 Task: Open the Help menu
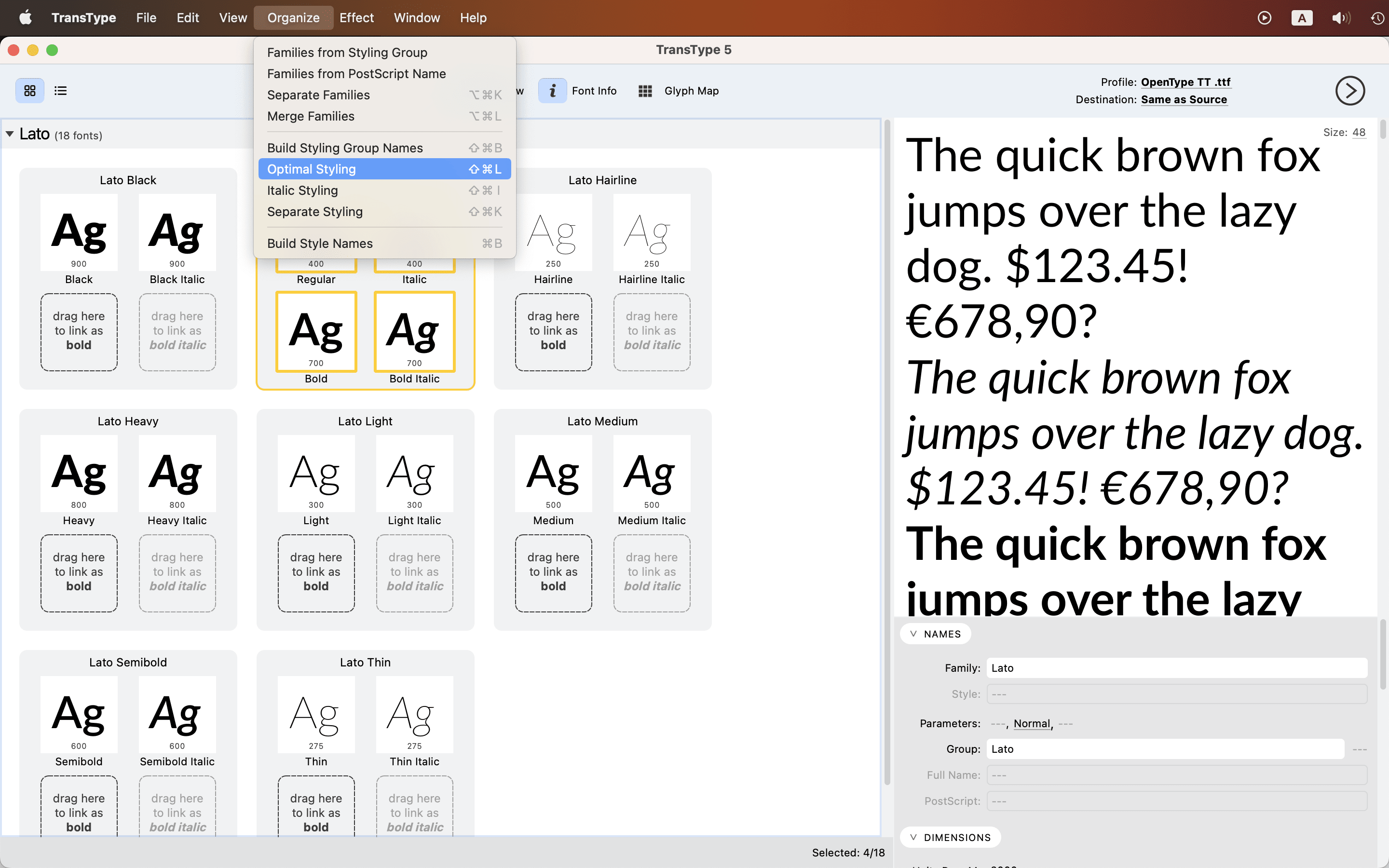pos(473,18)
